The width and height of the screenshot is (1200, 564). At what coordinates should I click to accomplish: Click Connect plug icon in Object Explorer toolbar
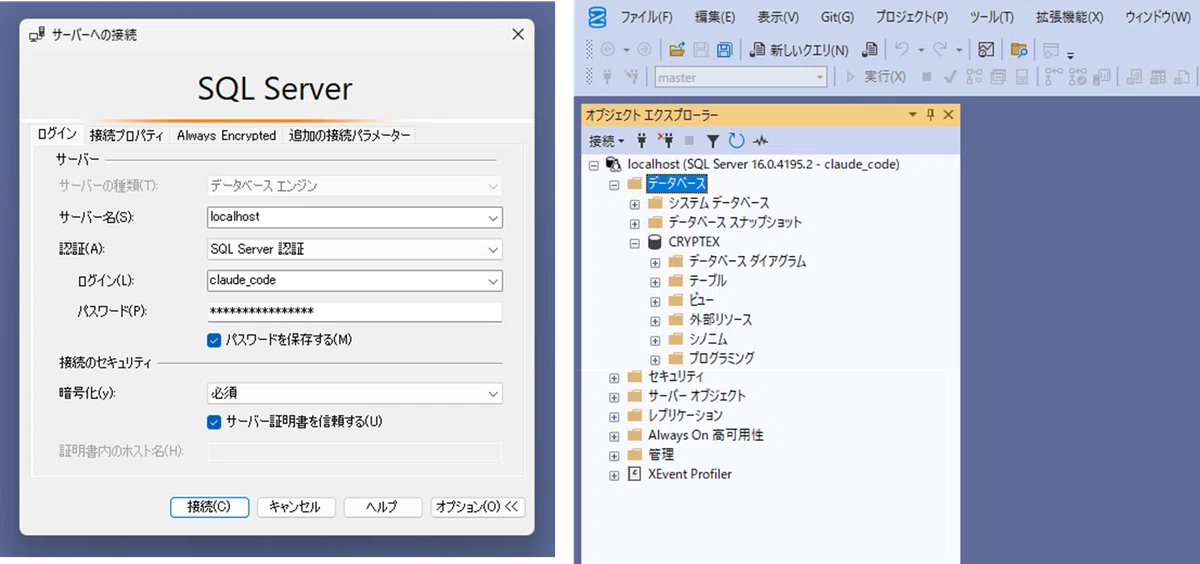pyautogui.click(x=643, y=141)
